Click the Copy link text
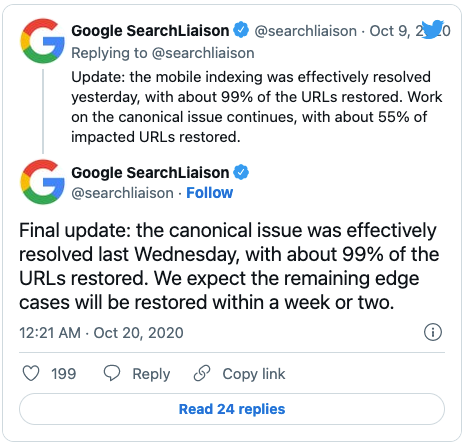 click(254, 374)
